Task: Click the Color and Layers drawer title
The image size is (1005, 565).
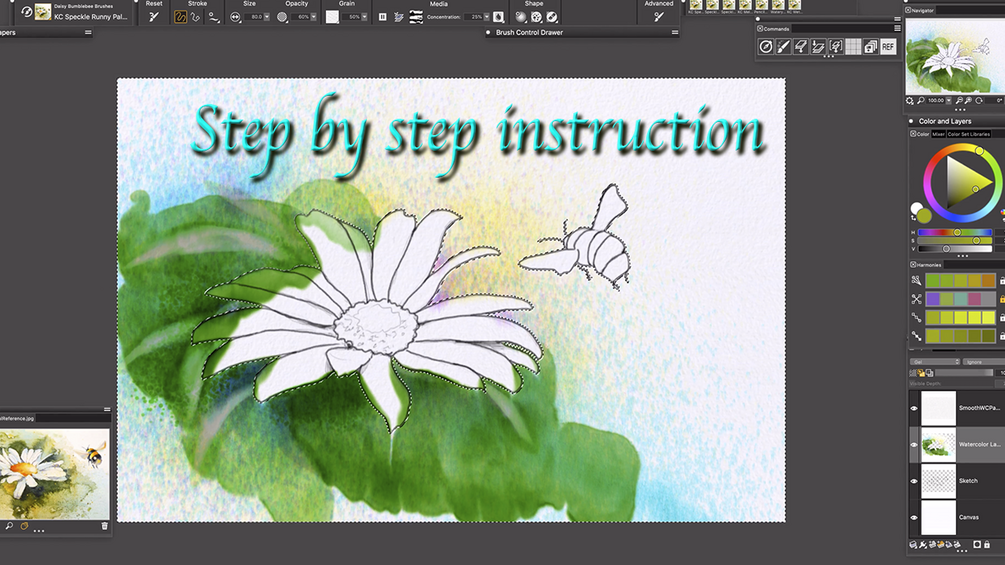Action: (945, 121)
